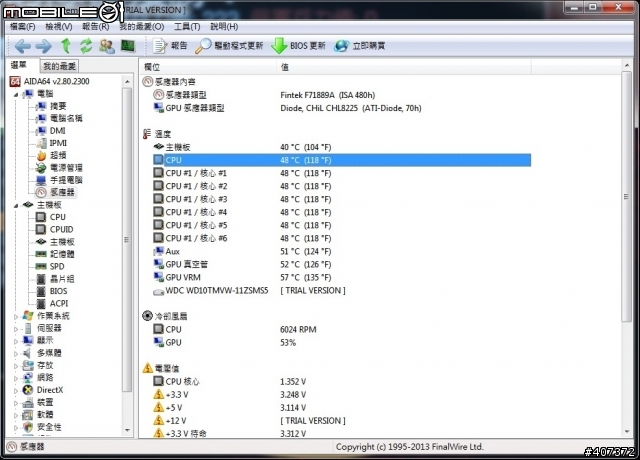The height and width of the screenshot is (460, 640).
Task: Select the highlighted CPU temperature row
Action: pos(342,160)
